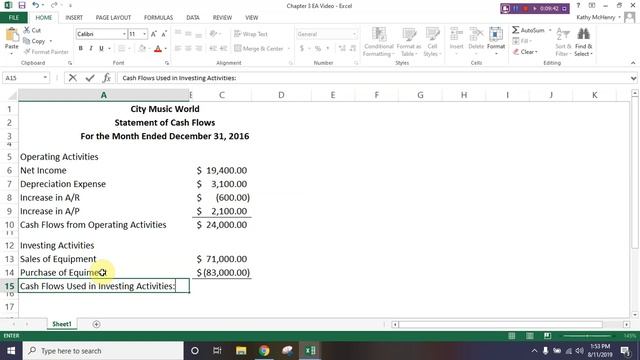Switch to the INSERT tab

pos(74,18)
